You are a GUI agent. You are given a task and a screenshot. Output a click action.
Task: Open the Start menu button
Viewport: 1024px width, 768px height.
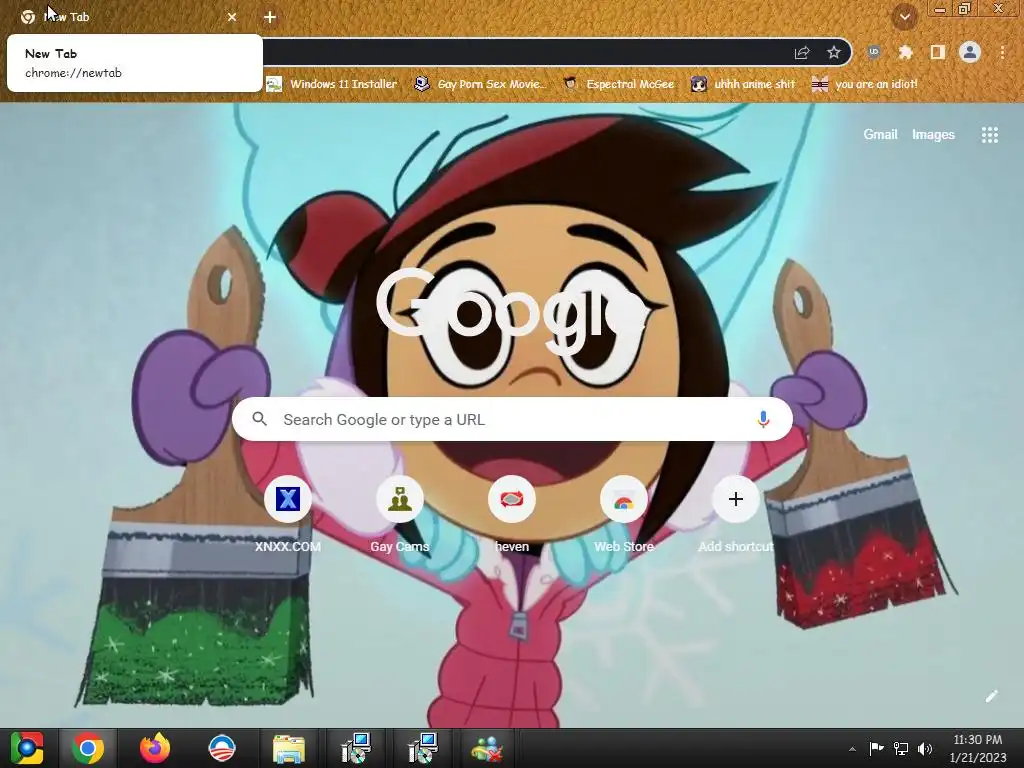coord(27,748)
